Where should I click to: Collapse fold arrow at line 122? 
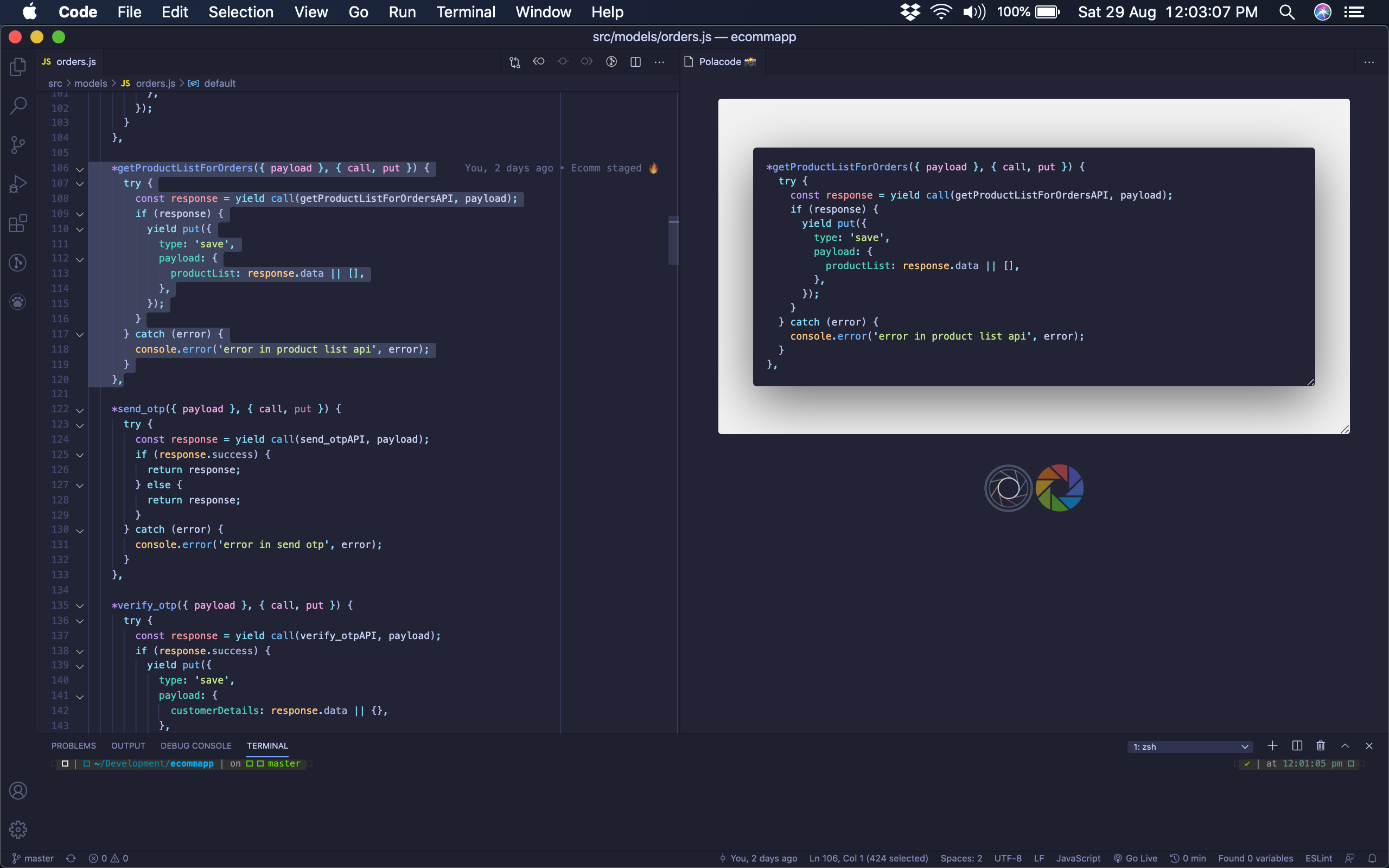pyautogui.click(x=80, y=410)
